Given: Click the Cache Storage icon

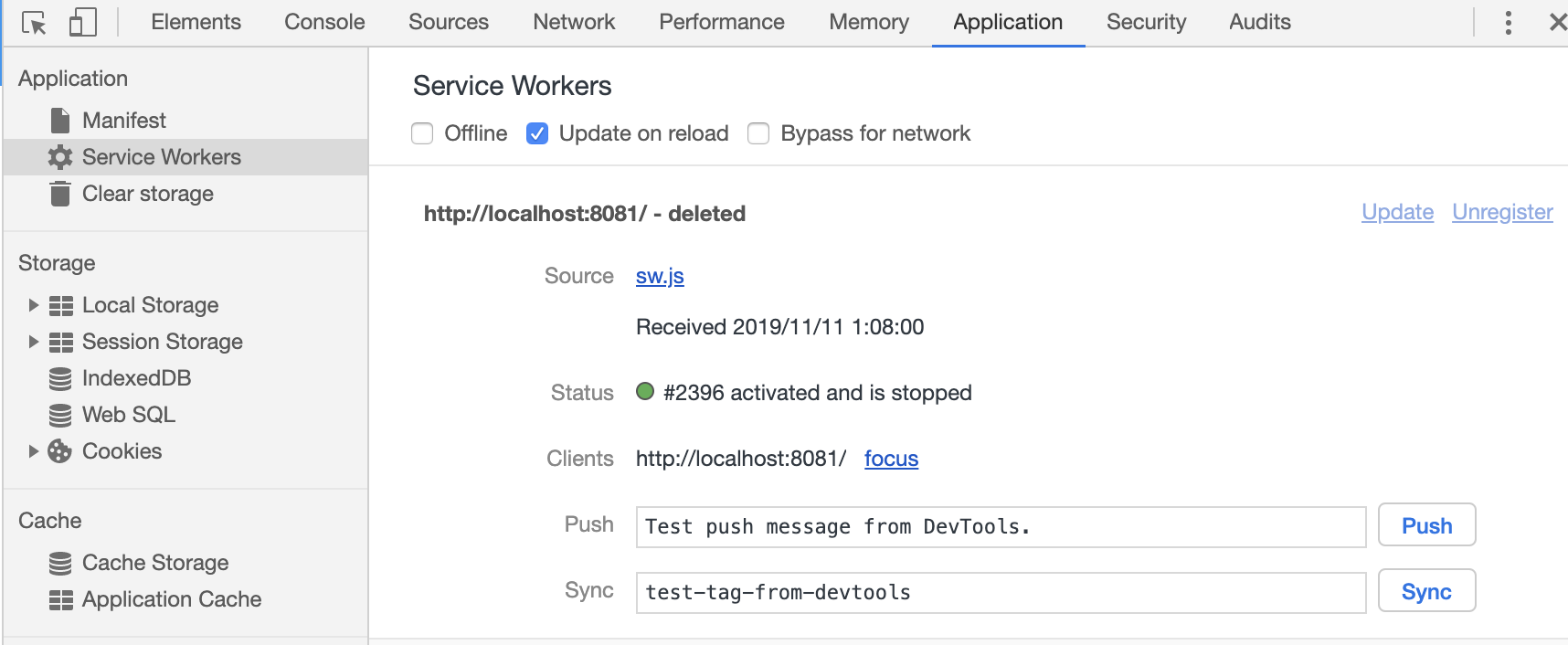Looking at the screenshot, I should point(60,563).
